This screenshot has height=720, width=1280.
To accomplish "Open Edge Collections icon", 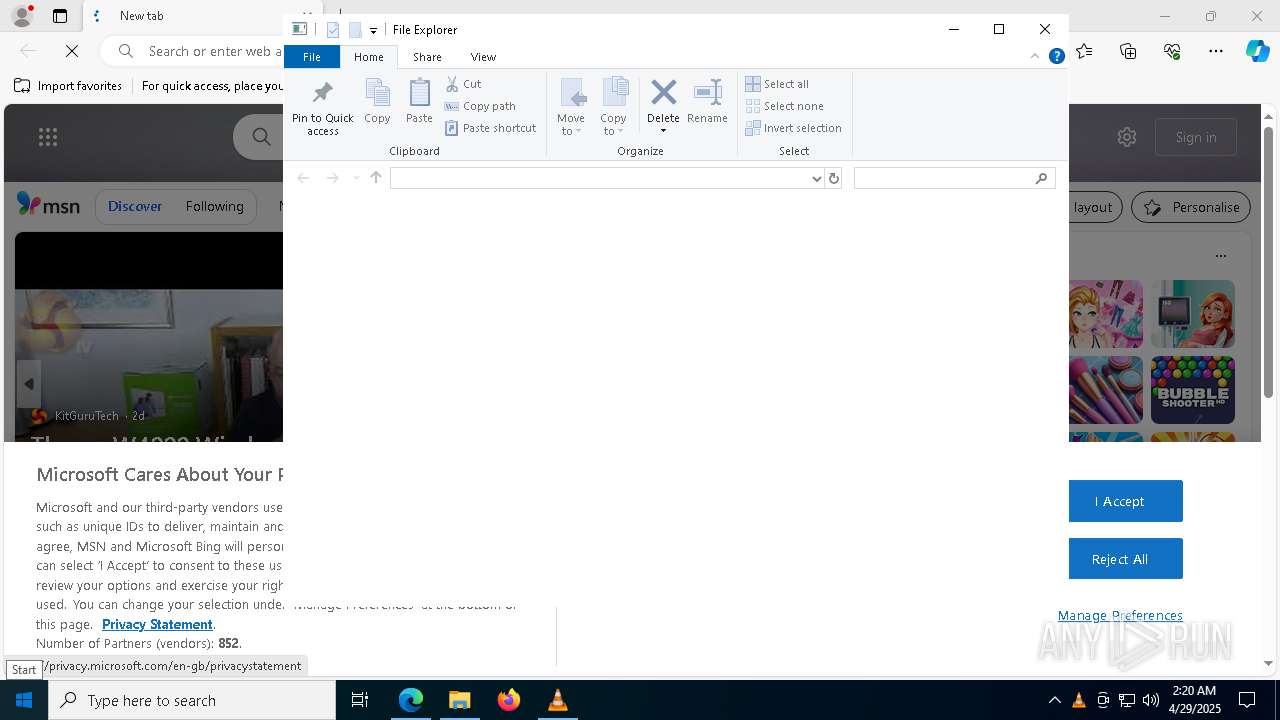I will 1128,51.
